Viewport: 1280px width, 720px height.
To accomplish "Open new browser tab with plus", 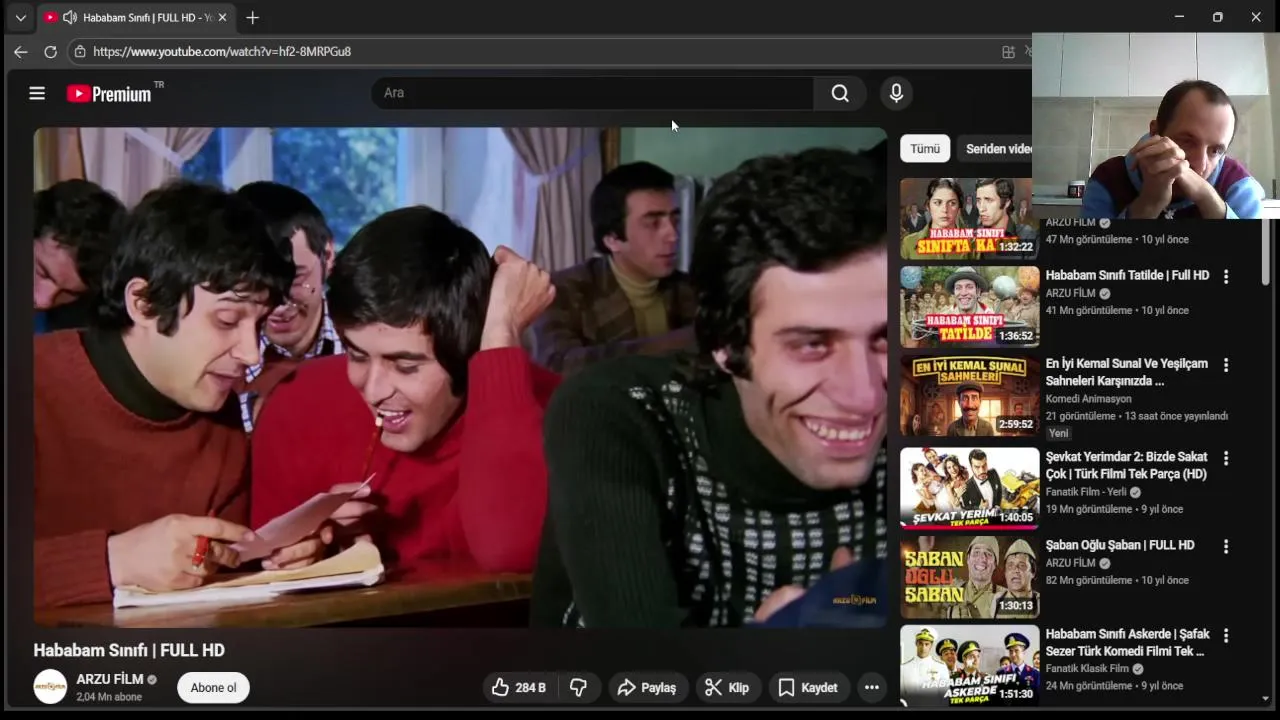I will 252,17.
